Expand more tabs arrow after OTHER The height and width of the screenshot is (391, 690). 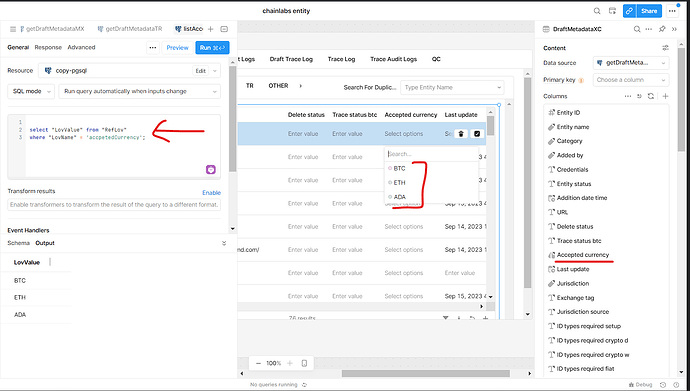tap(301, 86)
